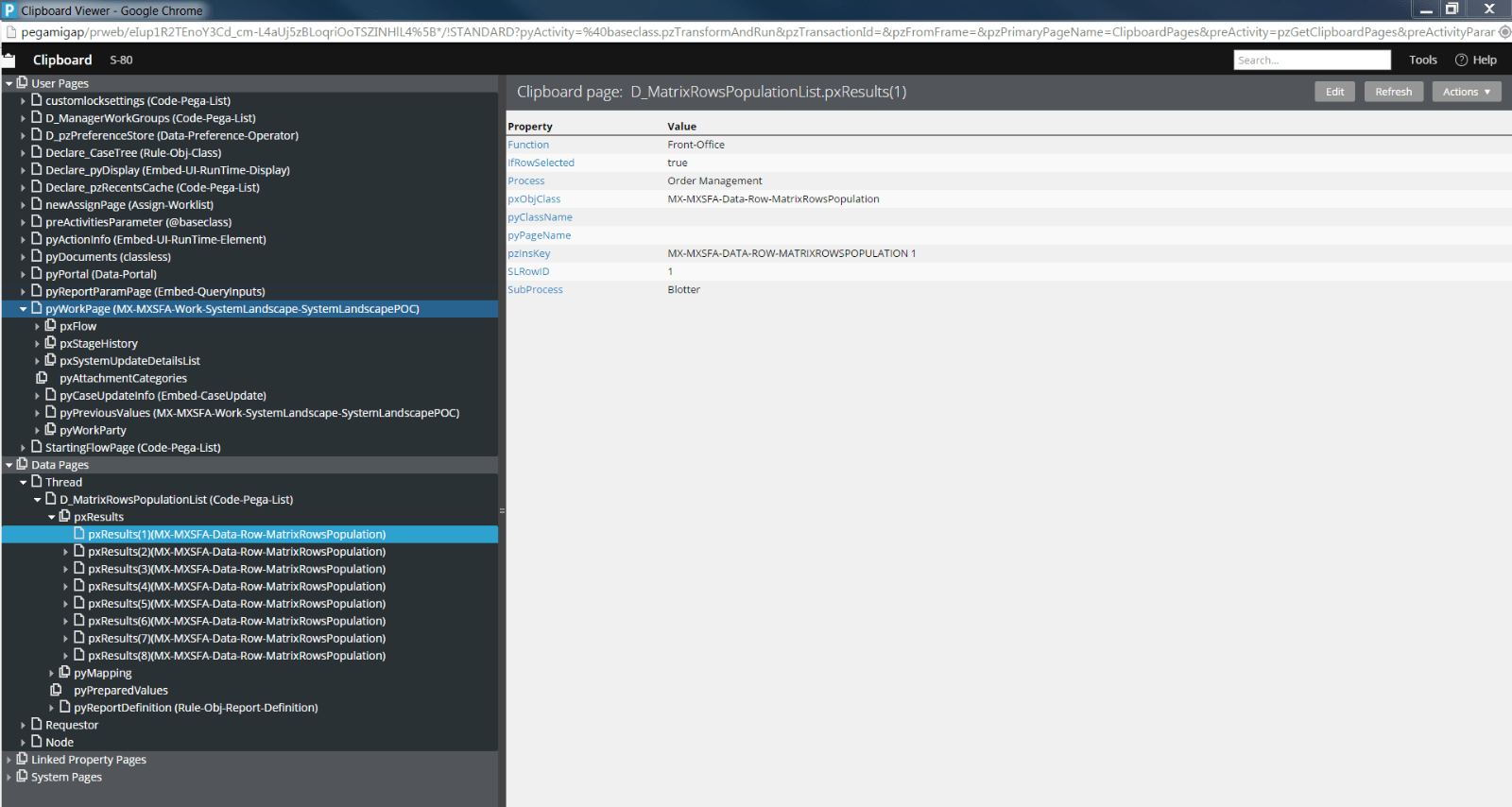Select pyReportParamPage tree row
The width and height of the screenshot is (1512, 807).
click(249, 291)
